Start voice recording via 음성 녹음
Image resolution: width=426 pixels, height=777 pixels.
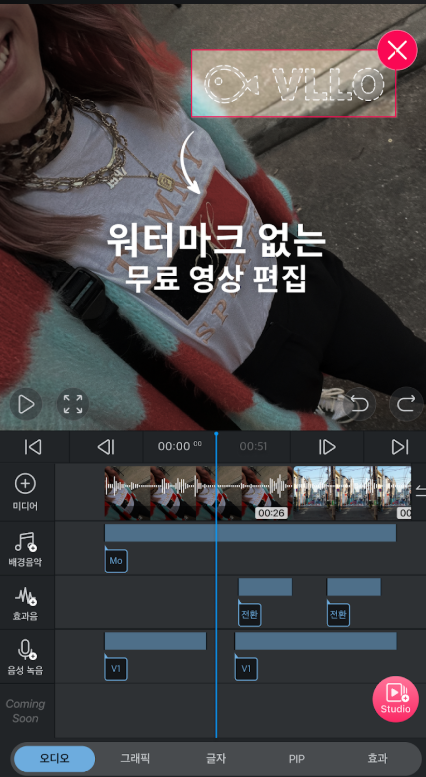tap(26, 657)
